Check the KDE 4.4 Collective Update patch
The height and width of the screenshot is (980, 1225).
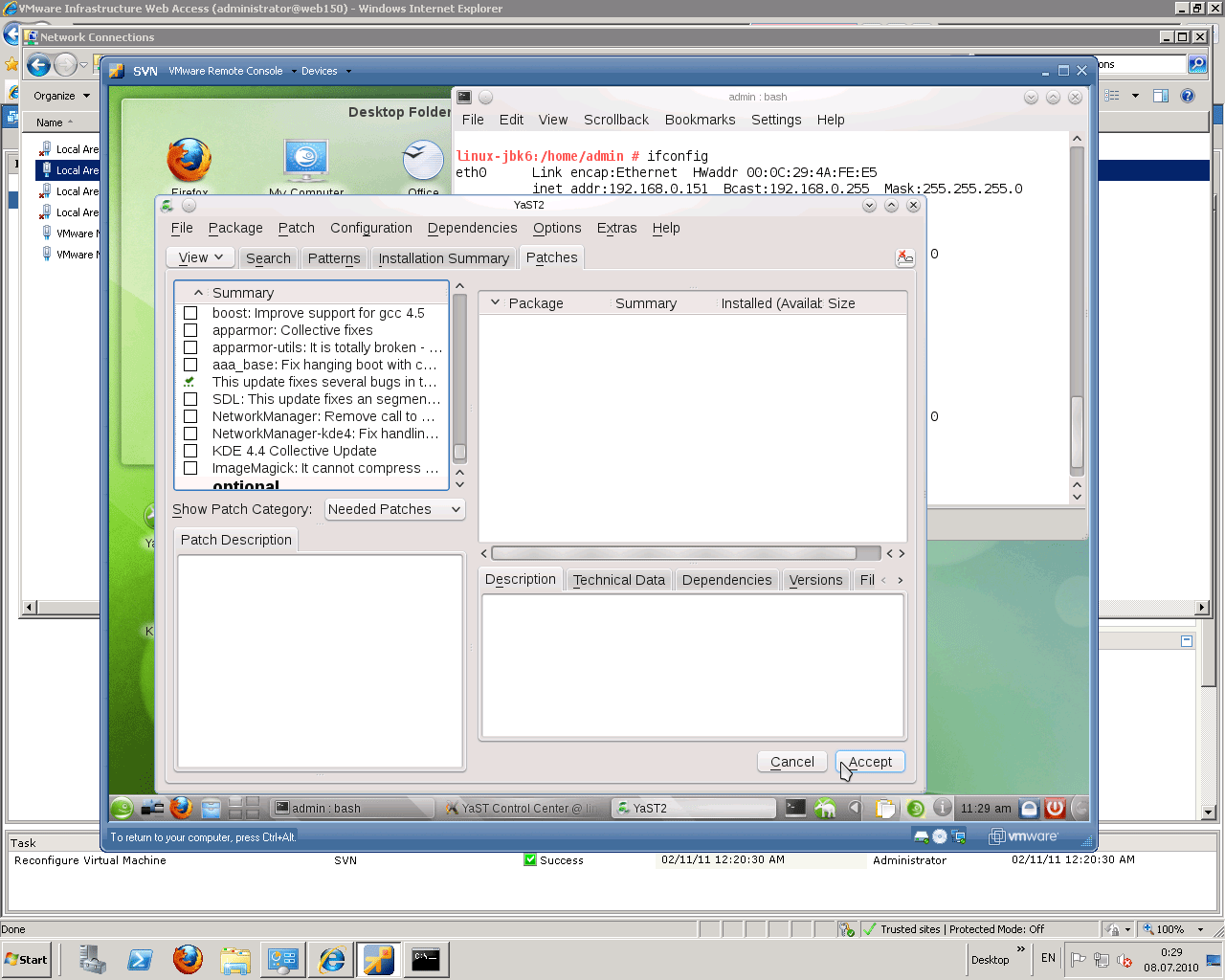click(x=190, y=451)
